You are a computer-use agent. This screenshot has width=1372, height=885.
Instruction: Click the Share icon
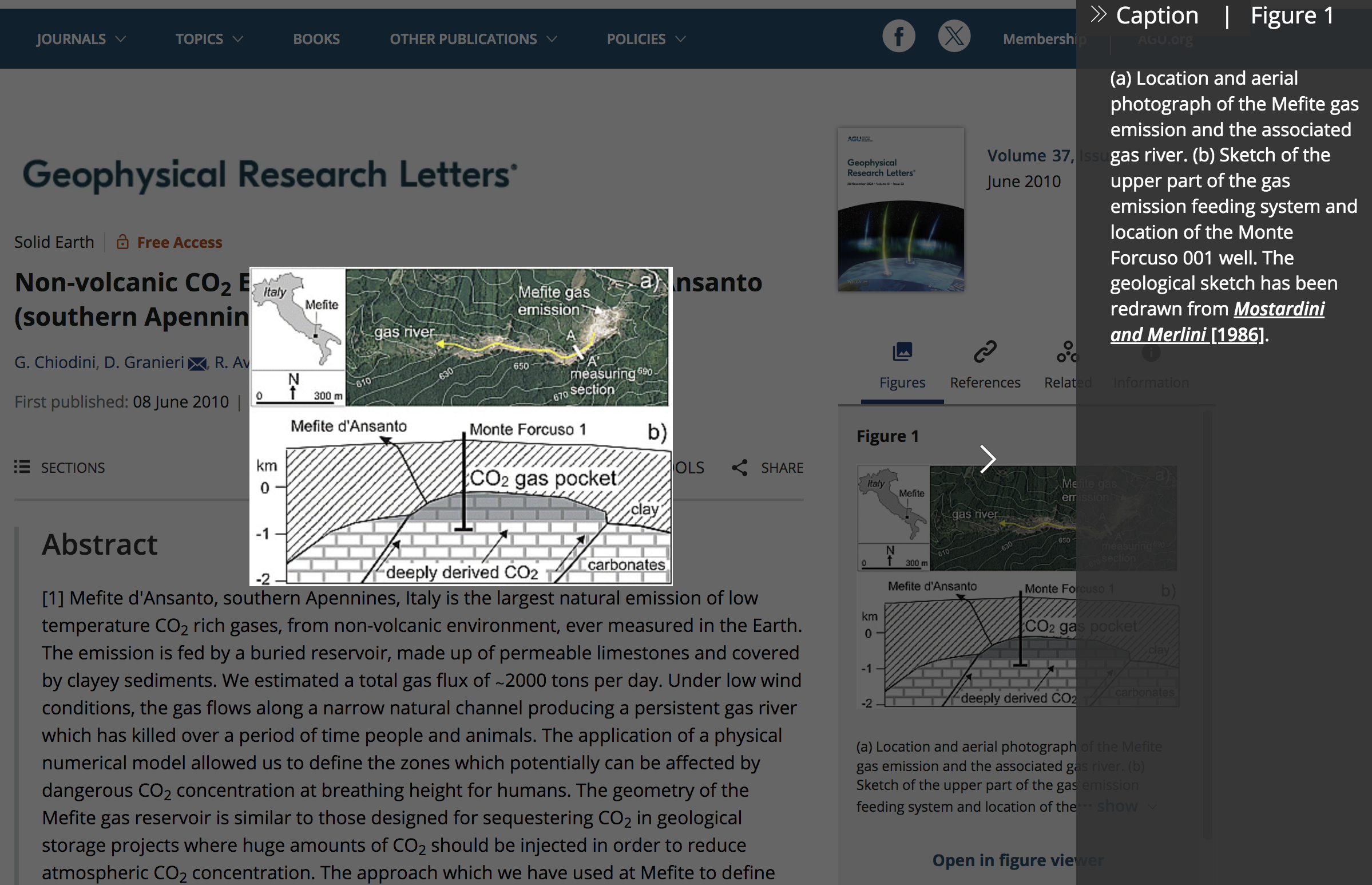tap(740, 467)
